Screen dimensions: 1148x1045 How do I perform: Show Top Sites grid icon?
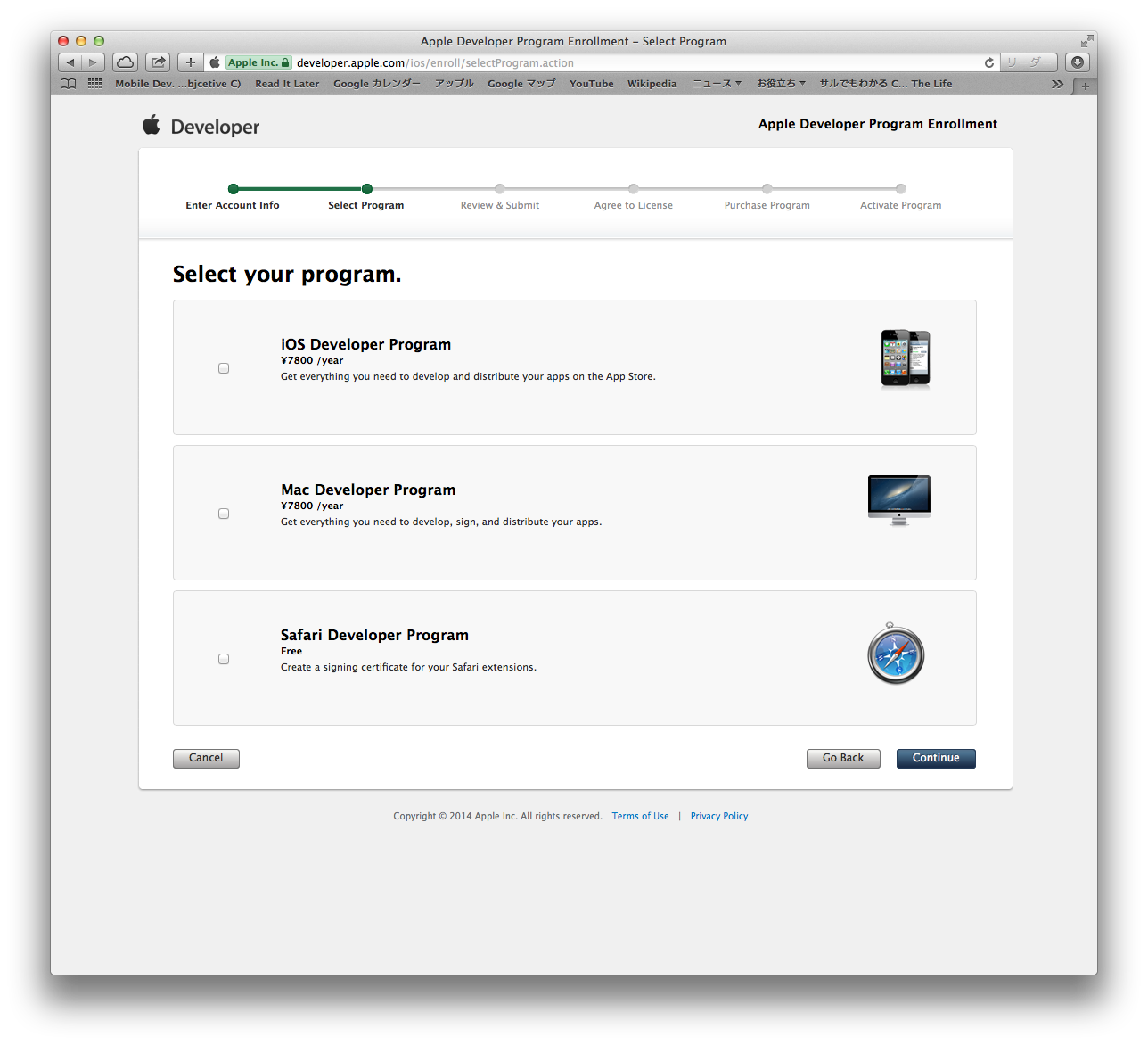click(94, 84)
